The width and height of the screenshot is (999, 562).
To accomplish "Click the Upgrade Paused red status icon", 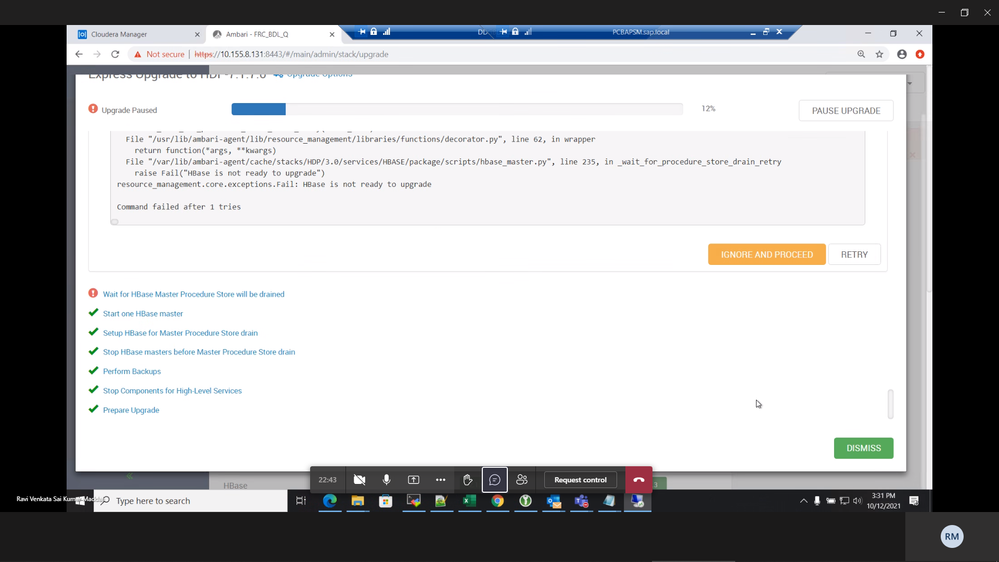I will pos(93,109).
